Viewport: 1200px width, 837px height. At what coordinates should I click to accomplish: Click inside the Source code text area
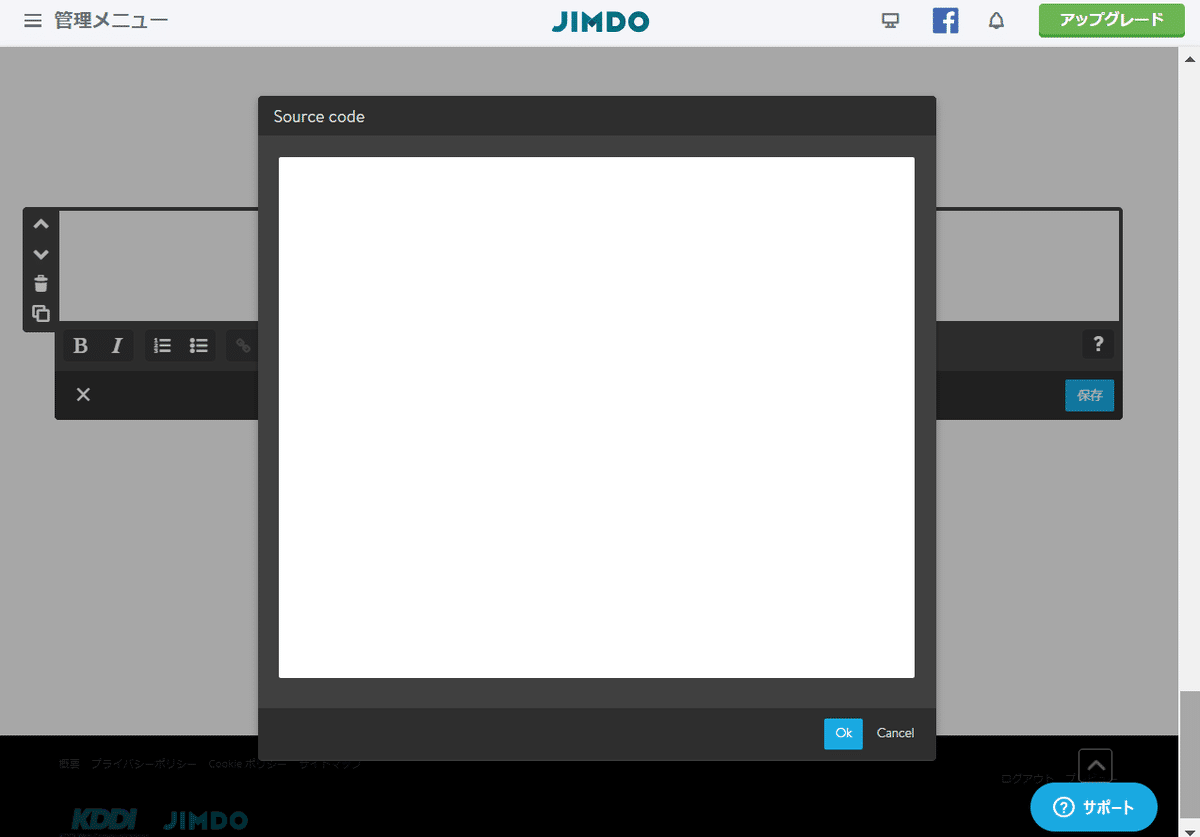[x=596, y=415]
